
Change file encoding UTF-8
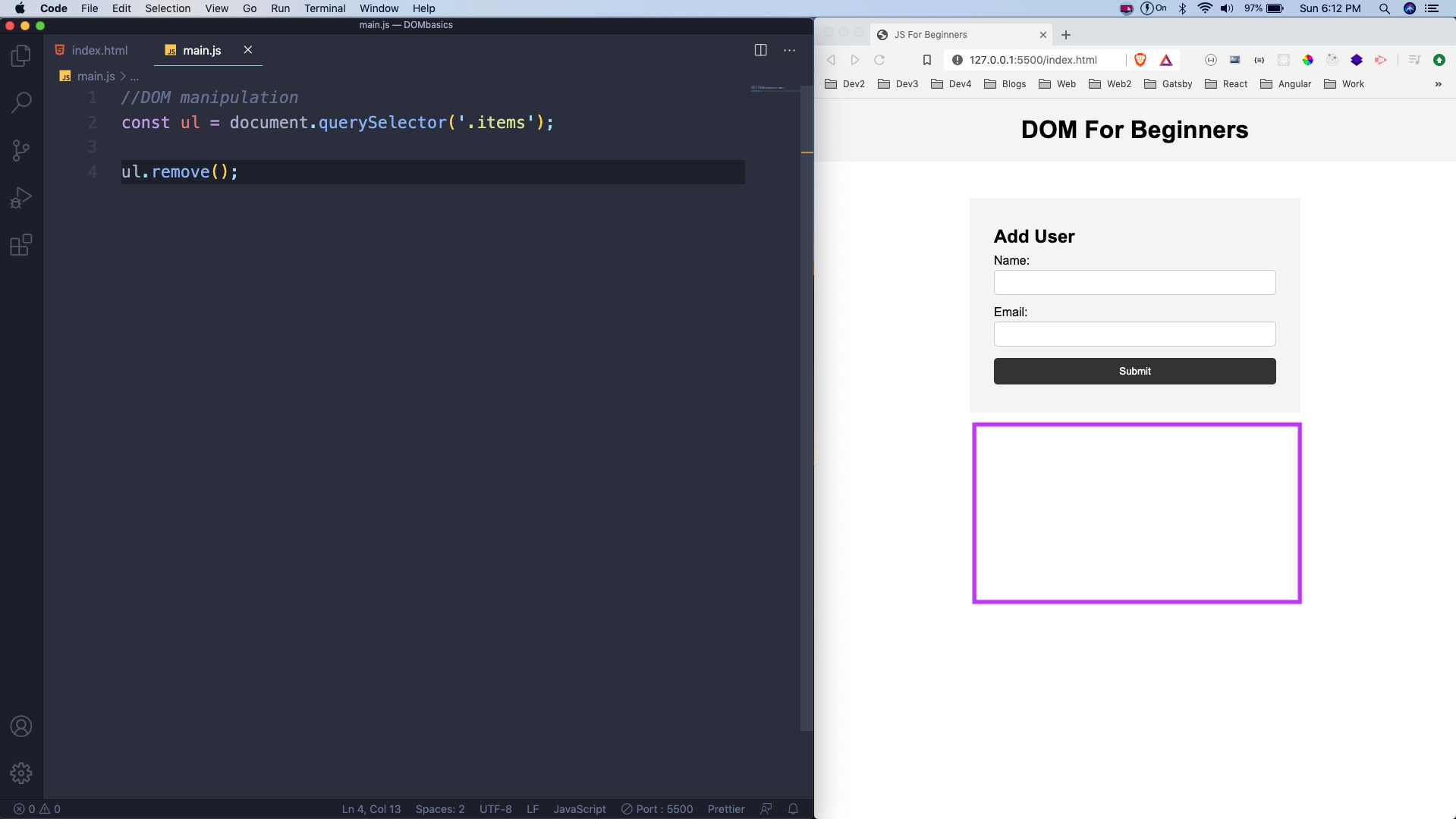[x=495, y=809]
